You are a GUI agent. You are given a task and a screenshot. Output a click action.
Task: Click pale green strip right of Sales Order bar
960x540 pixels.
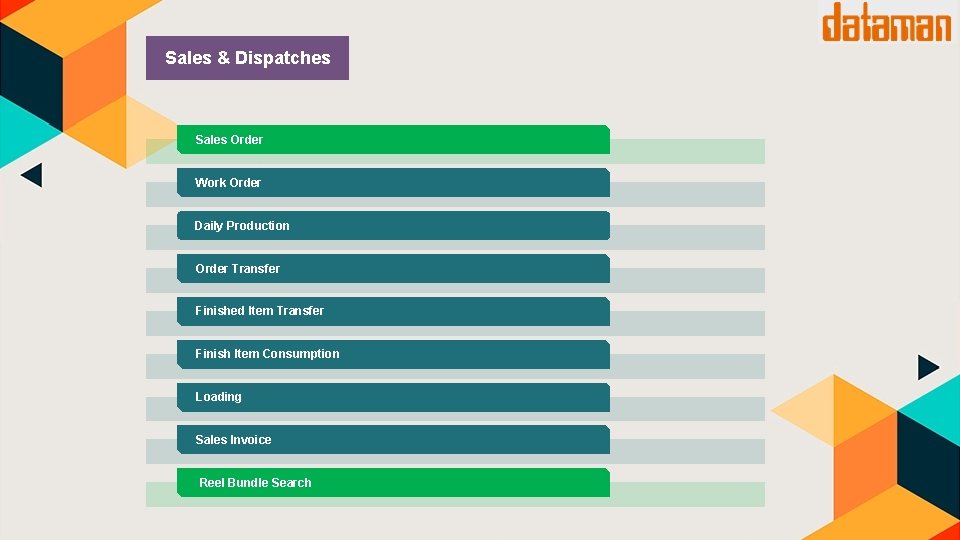(687, 151)
